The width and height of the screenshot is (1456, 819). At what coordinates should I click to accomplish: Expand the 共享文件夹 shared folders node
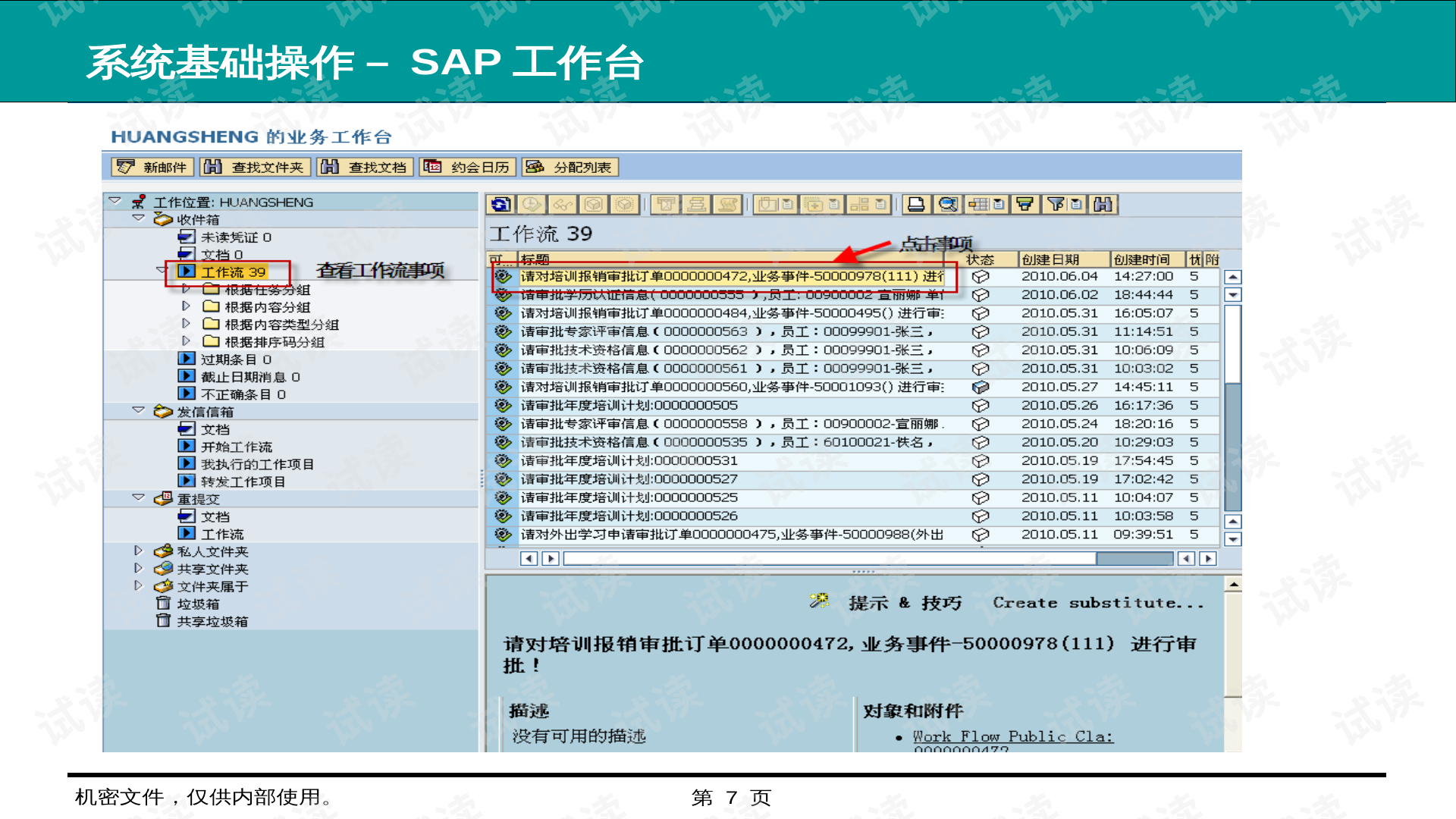[138, 568]
